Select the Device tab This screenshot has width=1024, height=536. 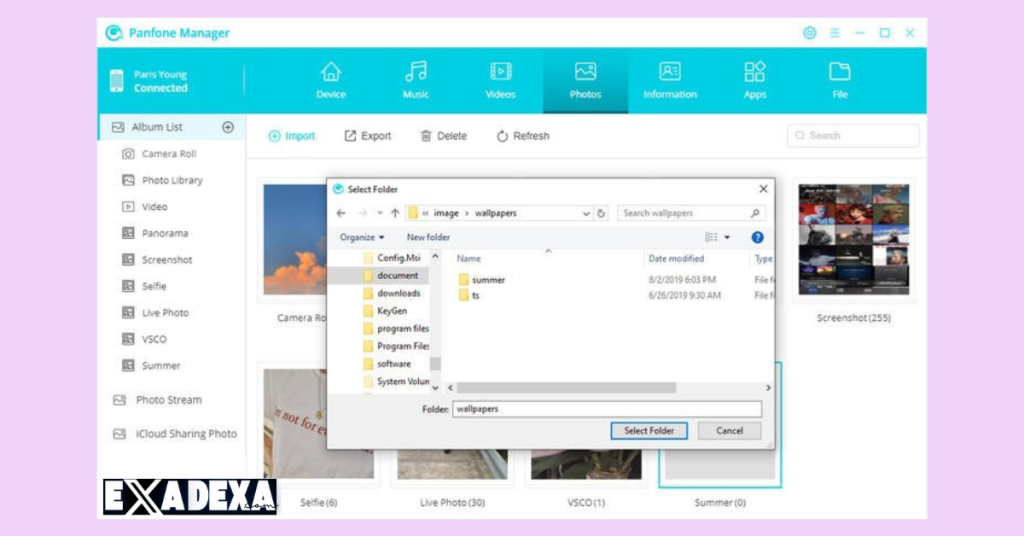(331, 72)
